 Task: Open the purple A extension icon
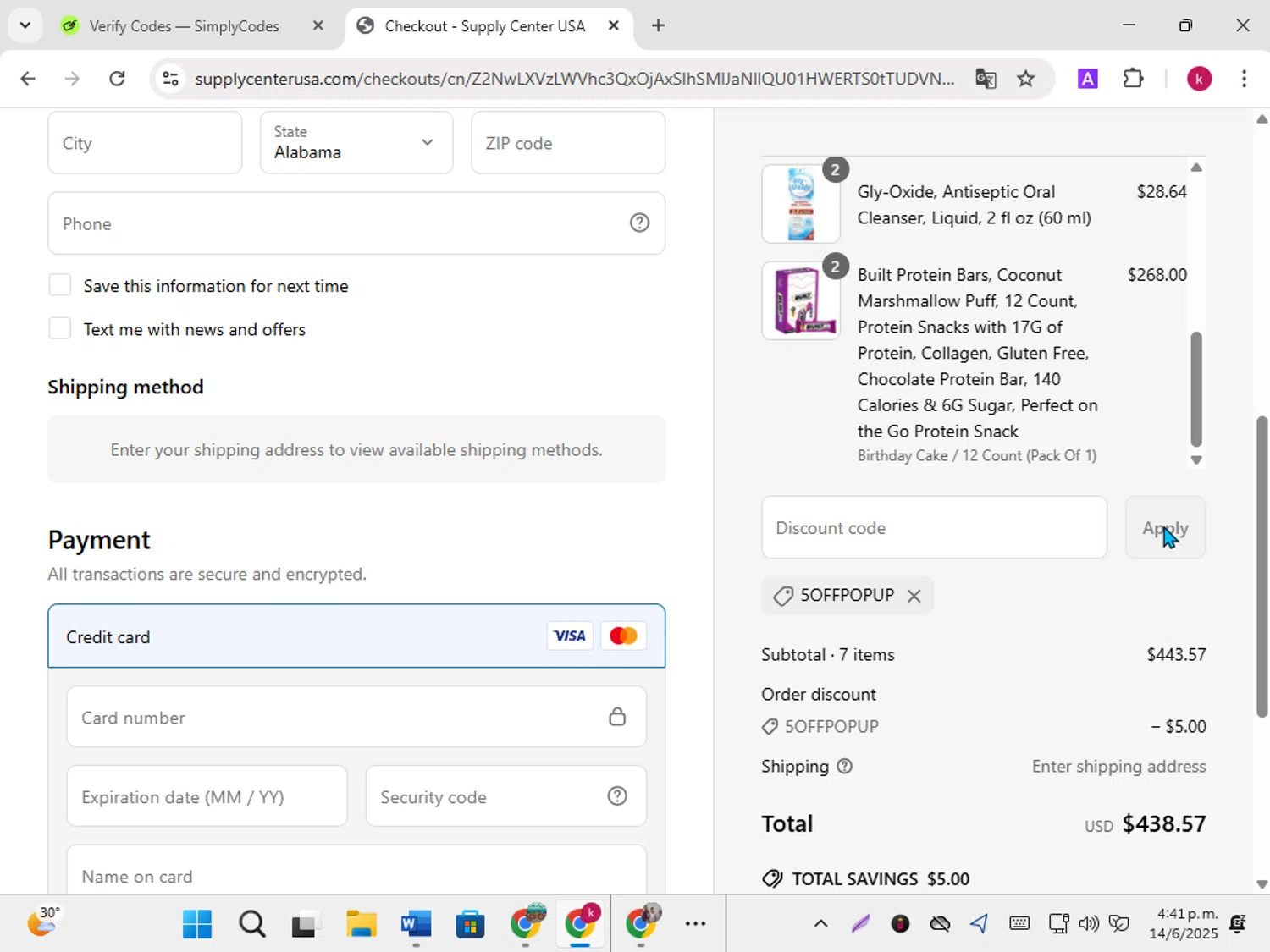click(x=1088, y=79)
